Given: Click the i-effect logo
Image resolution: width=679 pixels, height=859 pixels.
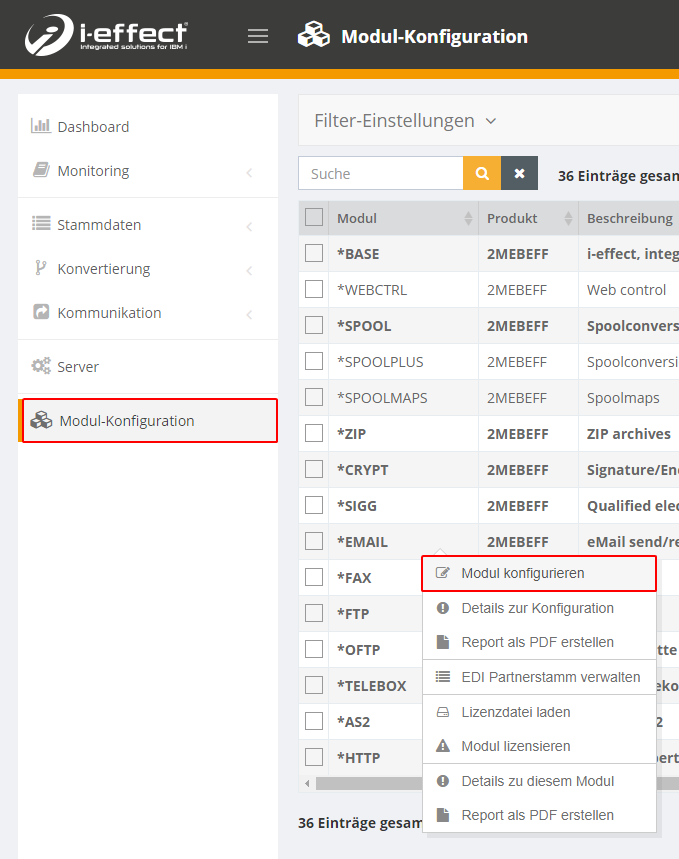Looking at the screenshot, I should [x=106, y=35].
